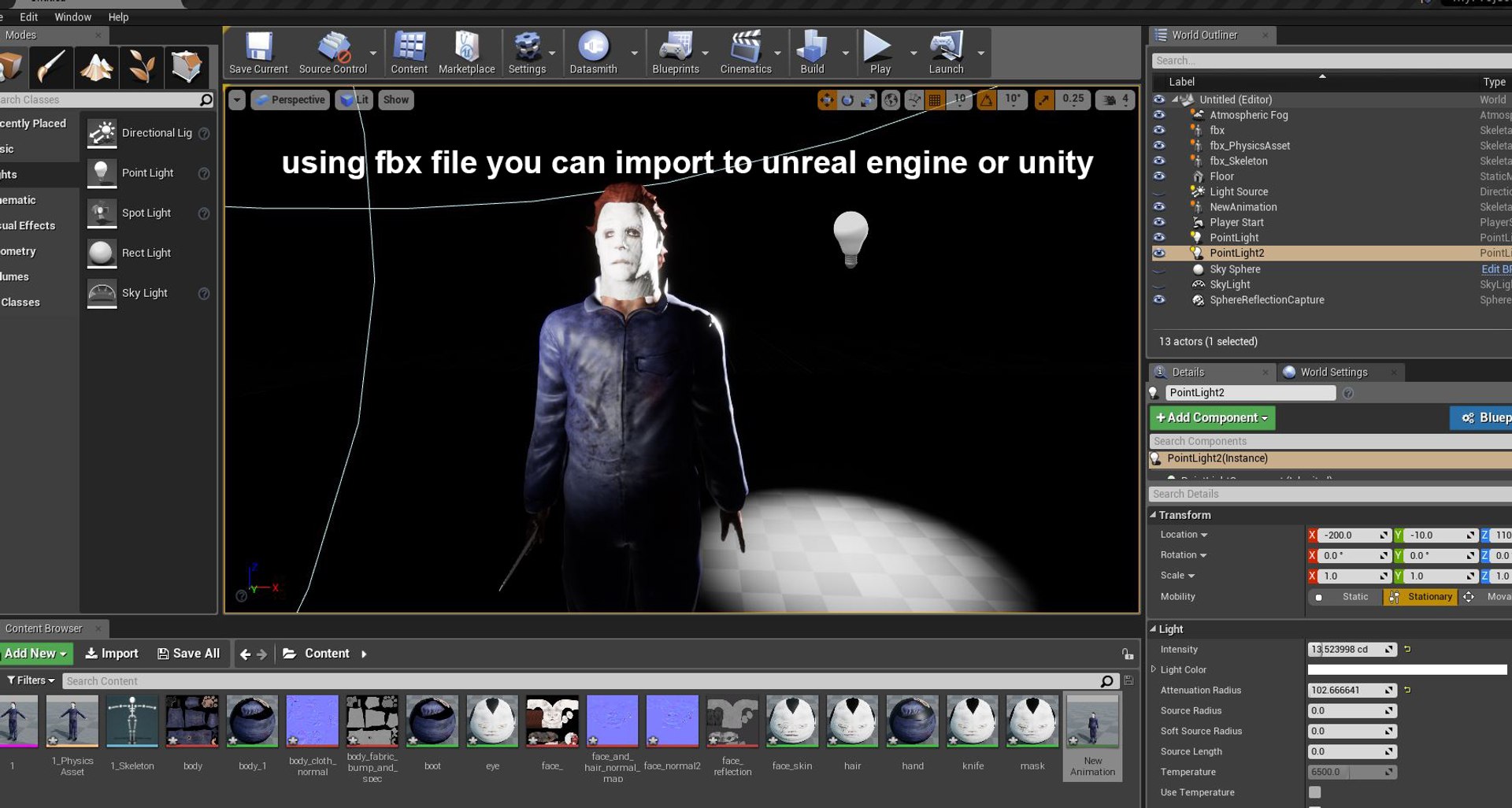Select the Sky Light actor
This screenshot has height=808, width=1512.
(147, 293)
